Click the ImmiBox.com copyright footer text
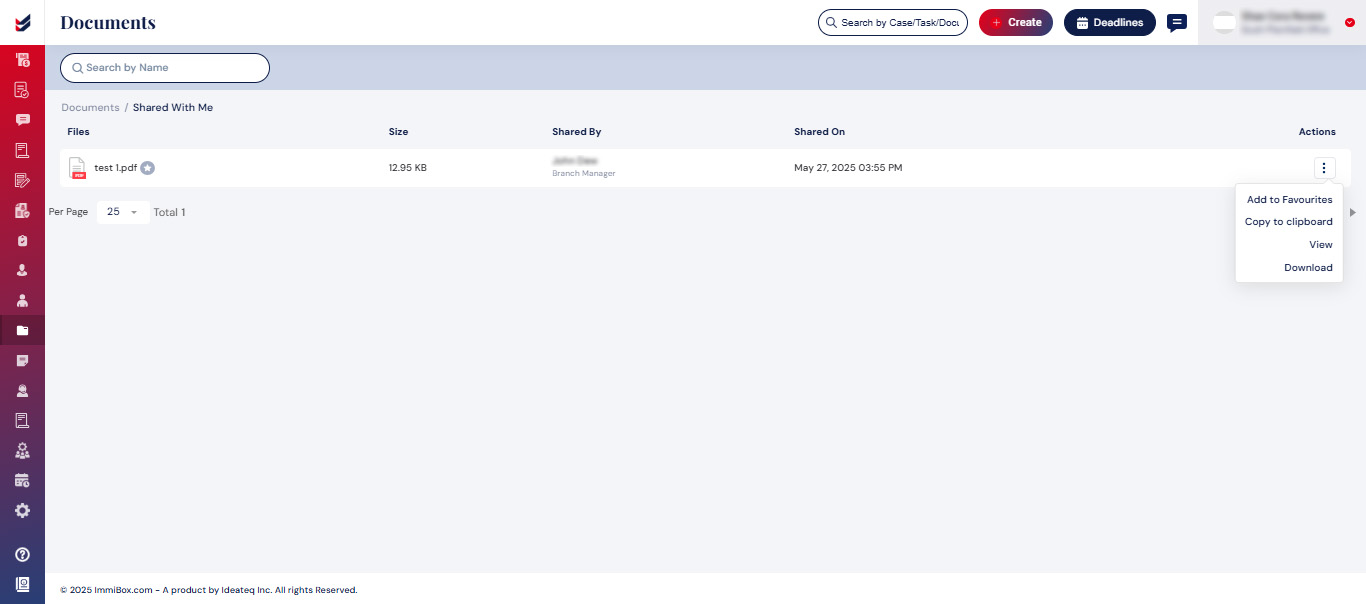 (208, 590)
